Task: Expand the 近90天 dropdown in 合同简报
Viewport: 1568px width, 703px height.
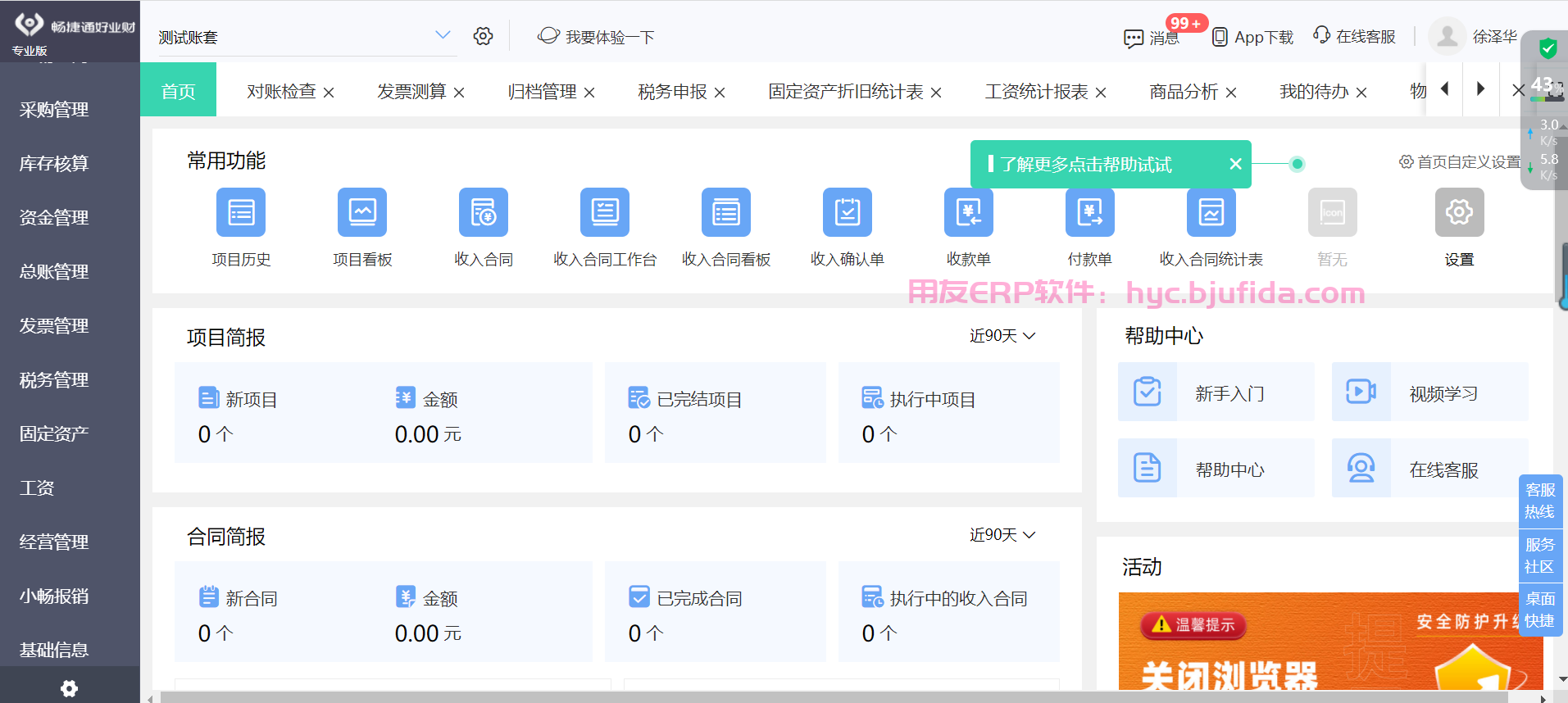Action: (1002, 535)
